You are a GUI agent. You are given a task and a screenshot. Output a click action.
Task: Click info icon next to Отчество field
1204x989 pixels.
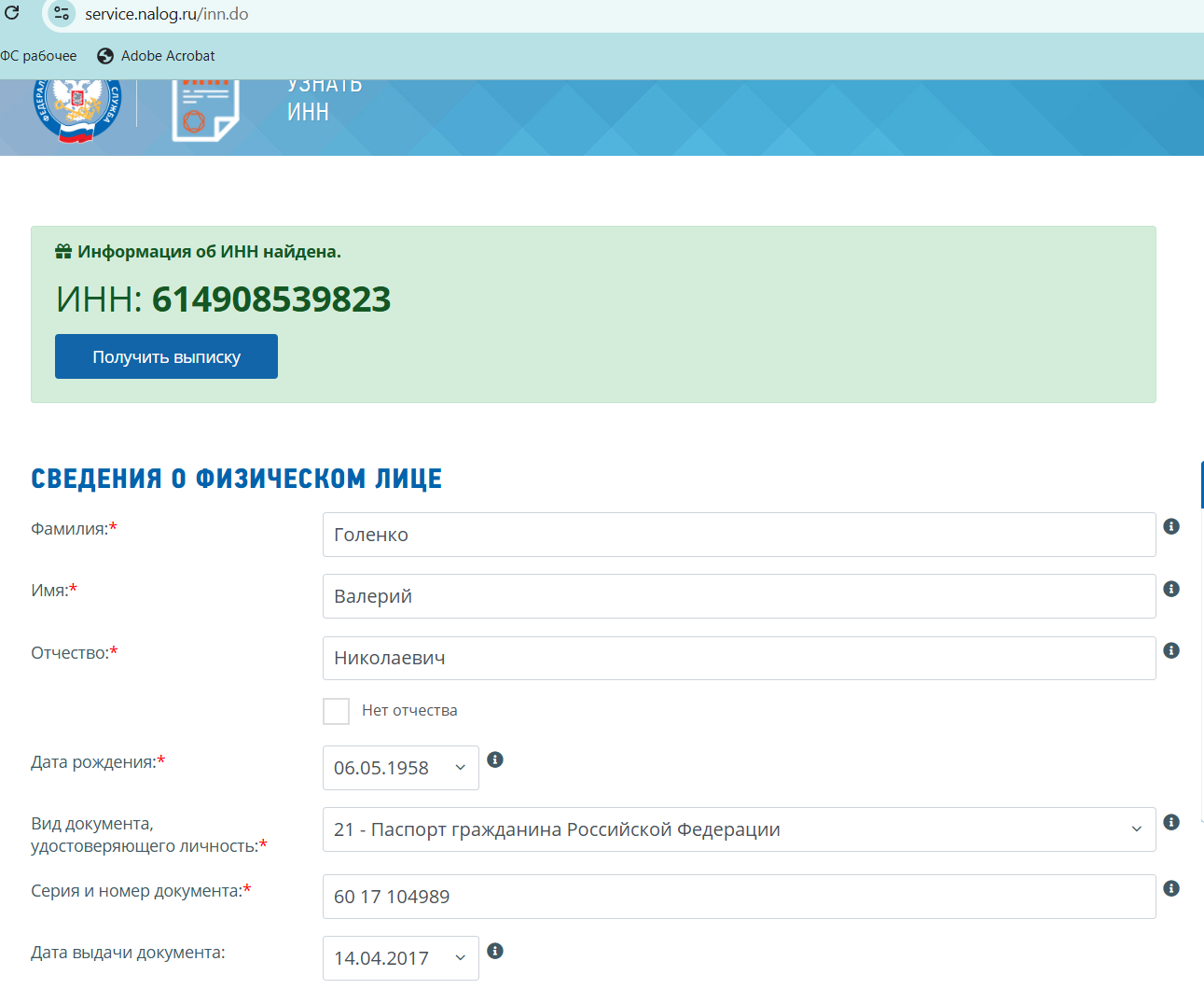tap(1171, 650)
